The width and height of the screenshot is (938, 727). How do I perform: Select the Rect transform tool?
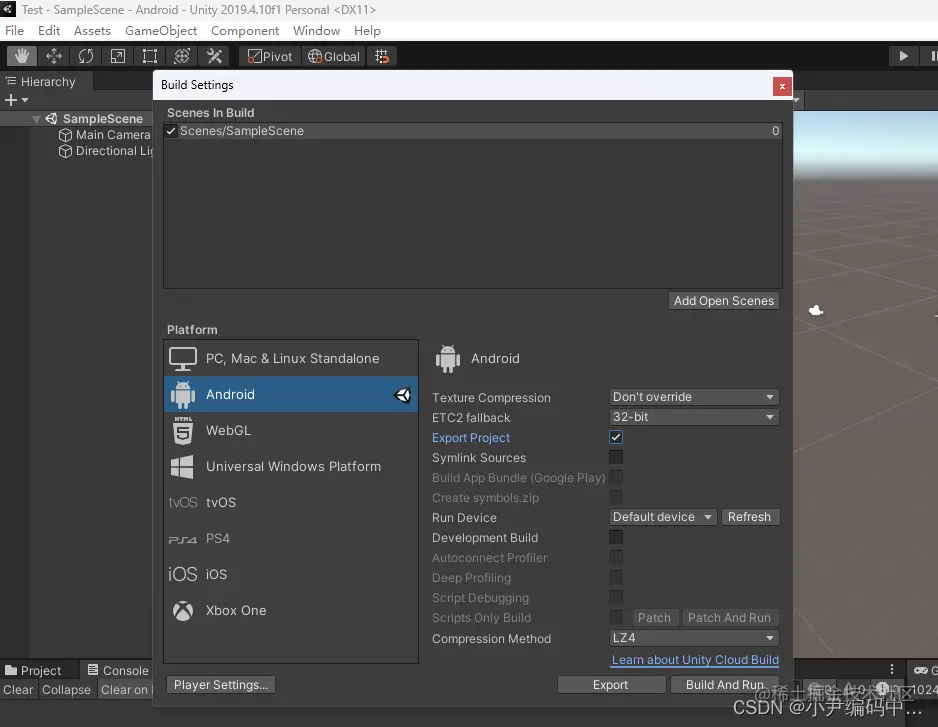150,56
